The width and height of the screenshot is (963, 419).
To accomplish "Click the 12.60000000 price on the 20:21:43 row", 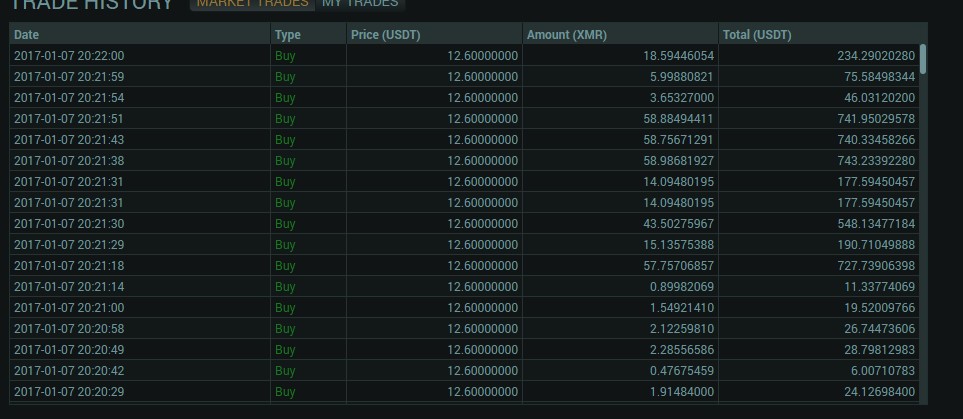I will click(x=483, y=140).
